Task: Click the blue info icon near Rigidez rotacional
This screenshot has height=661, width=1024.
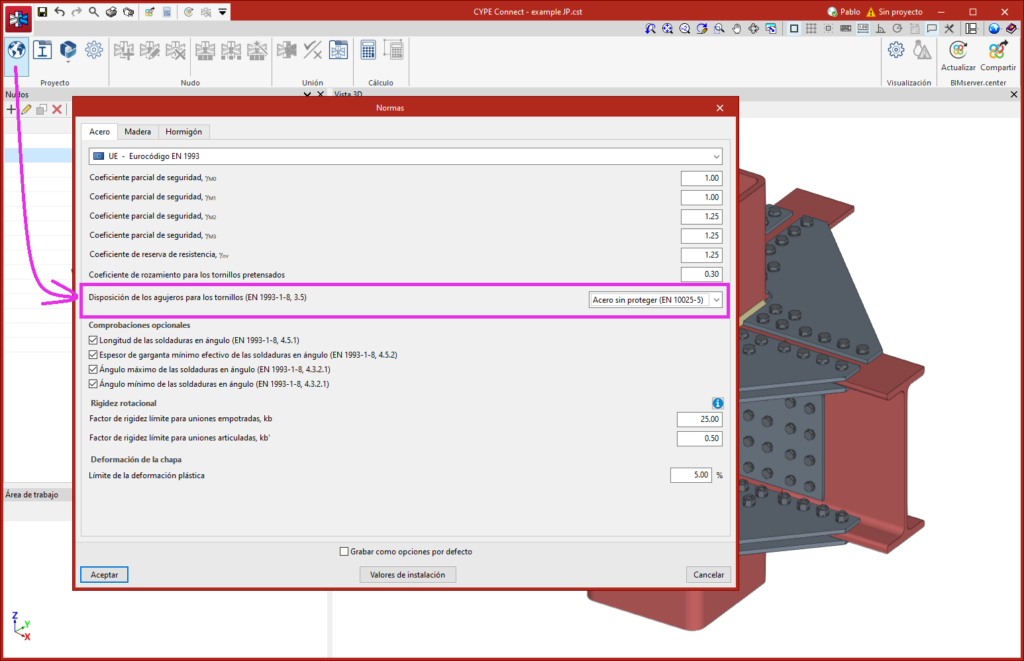Action: click(x=716, y=402)
